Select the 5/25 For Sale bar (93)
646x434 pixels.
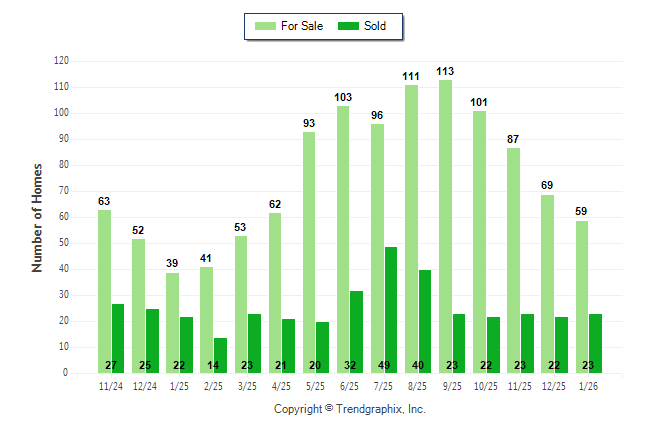click(309, 252)
